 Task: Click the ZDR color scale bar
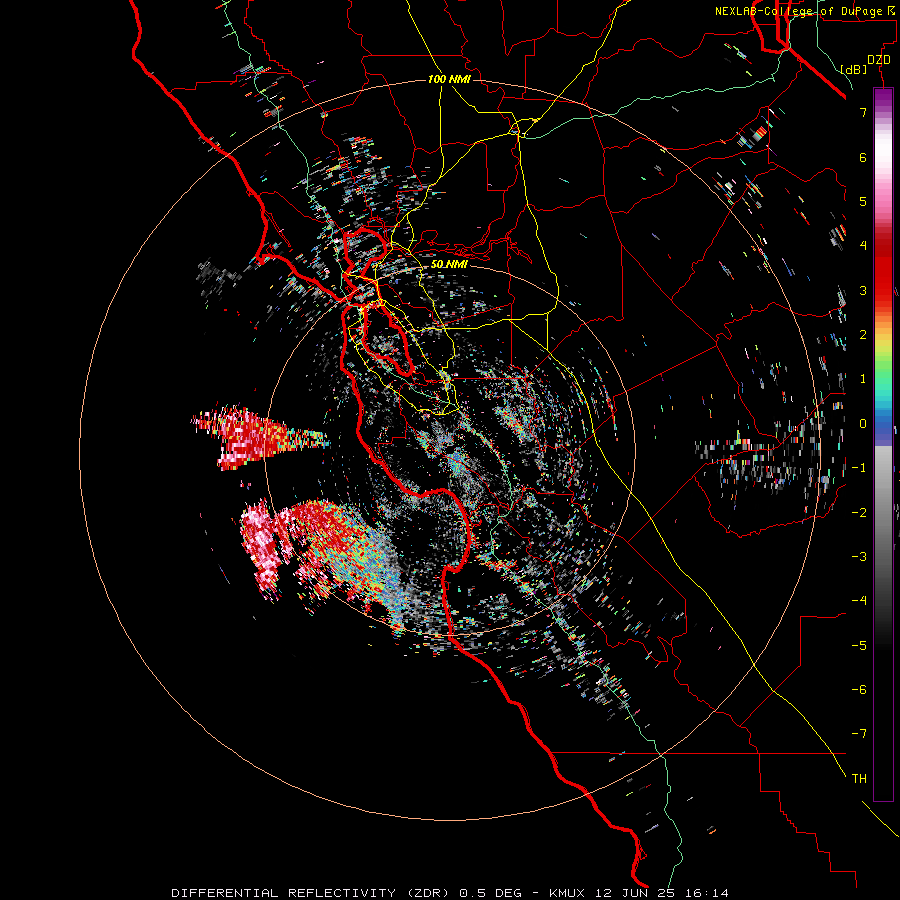[883, 444]
